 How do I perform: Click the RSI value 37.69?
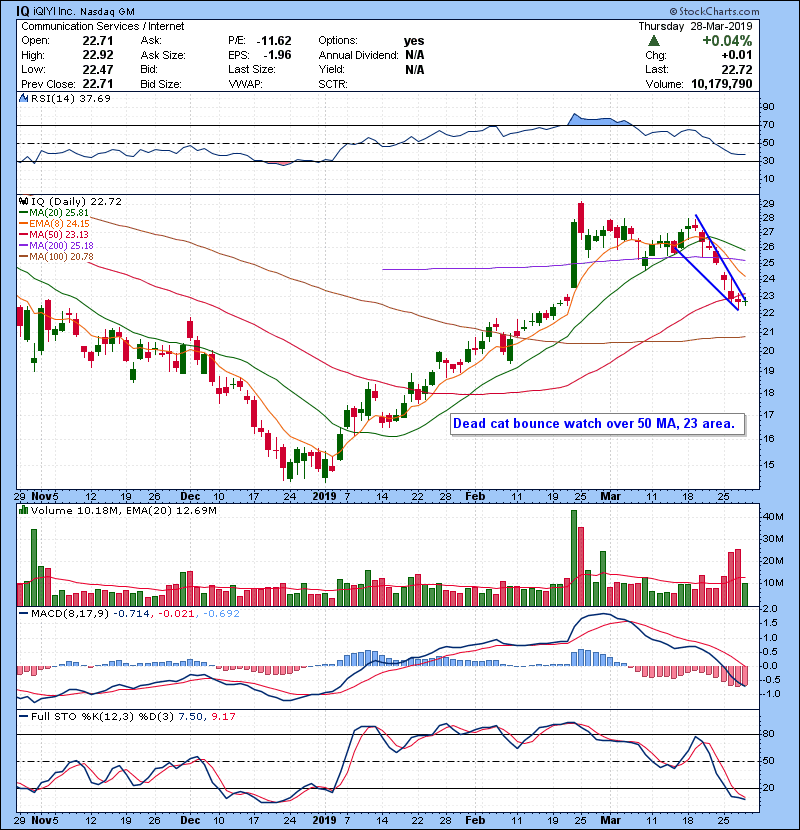tap(96, 98)
